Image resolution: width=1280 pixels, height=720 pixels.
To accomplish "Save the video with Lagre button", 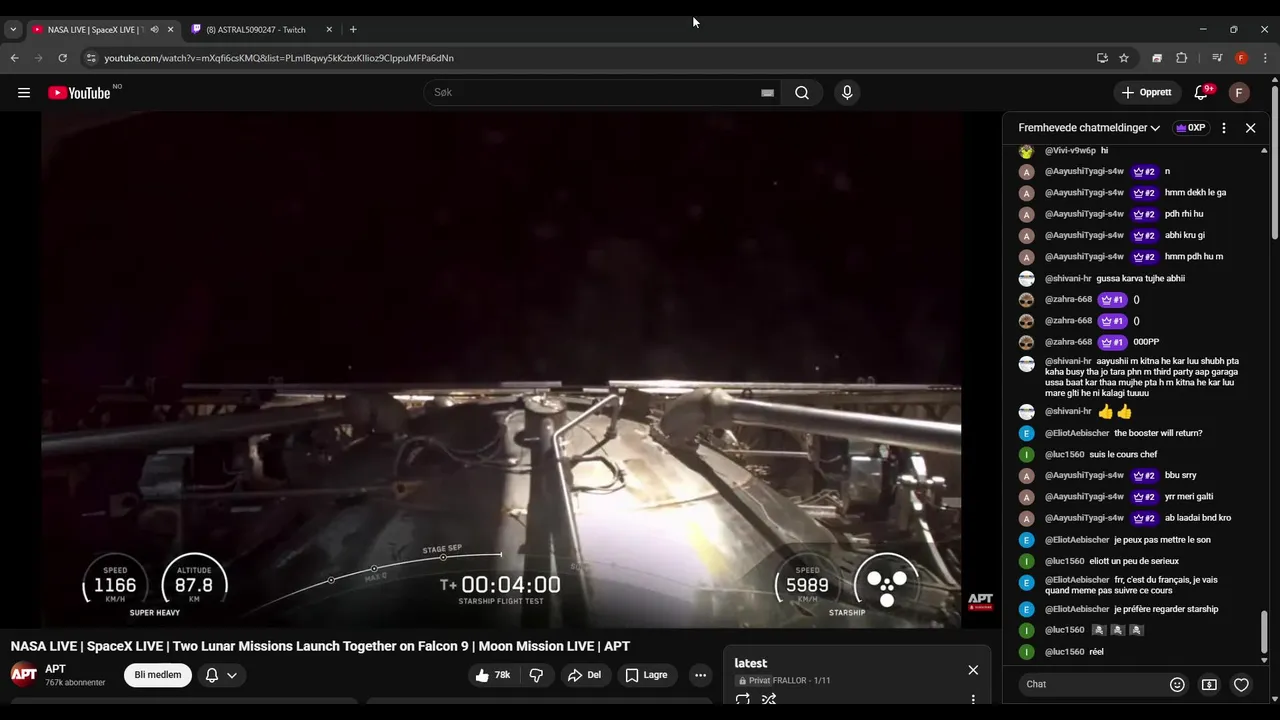I will [x=646, y=675].
